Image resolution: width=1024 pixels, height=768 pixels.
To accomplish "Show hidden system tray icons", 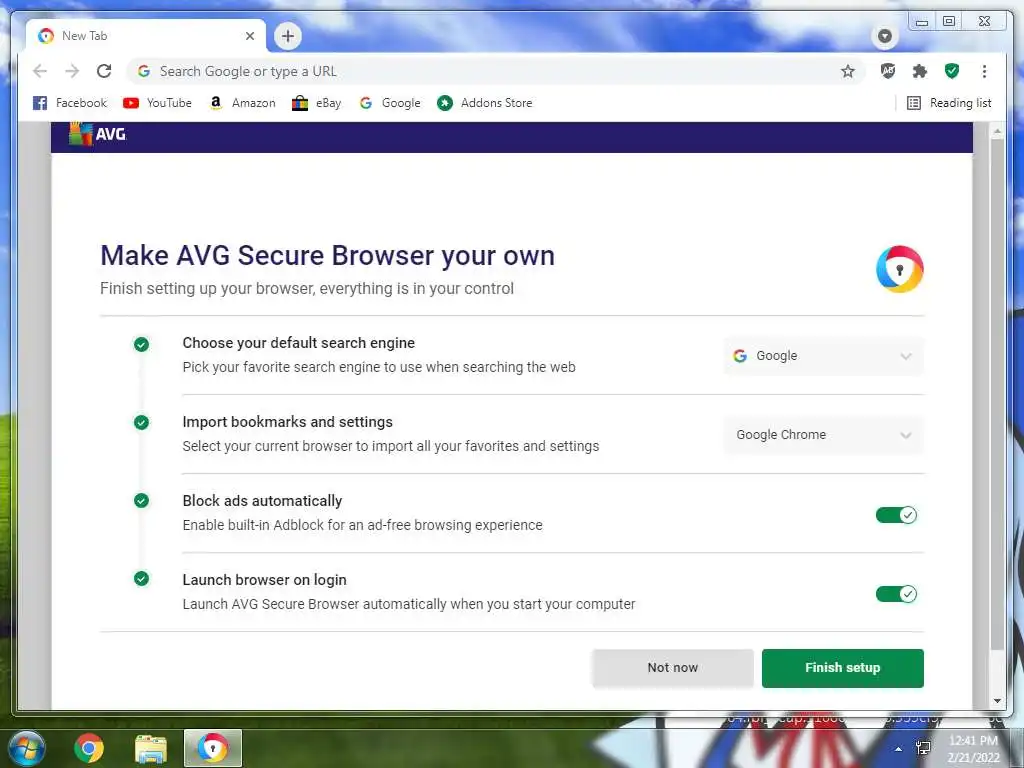I will click(x=899, y=749).
